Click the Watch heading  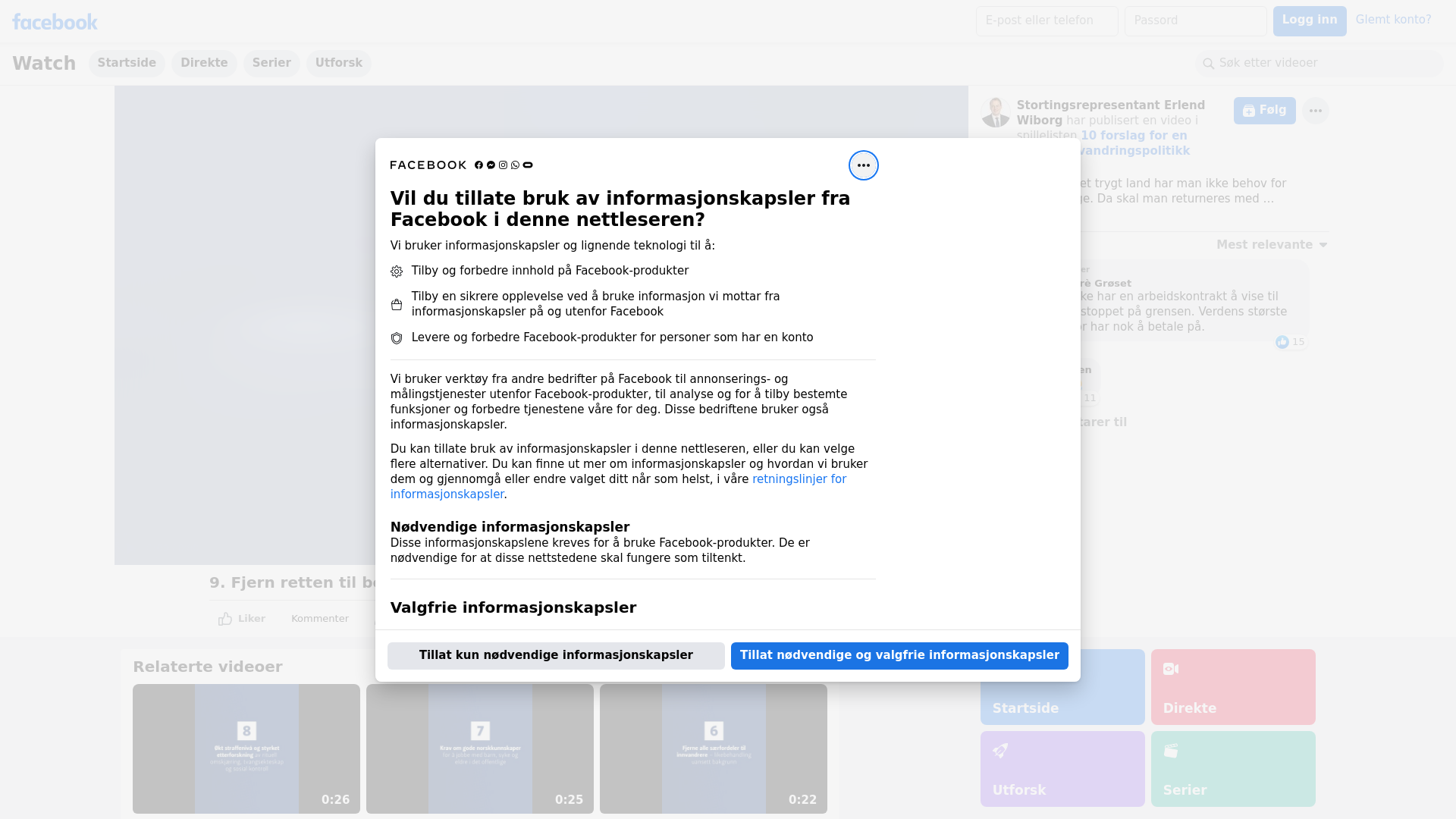(x=44, y=64)
